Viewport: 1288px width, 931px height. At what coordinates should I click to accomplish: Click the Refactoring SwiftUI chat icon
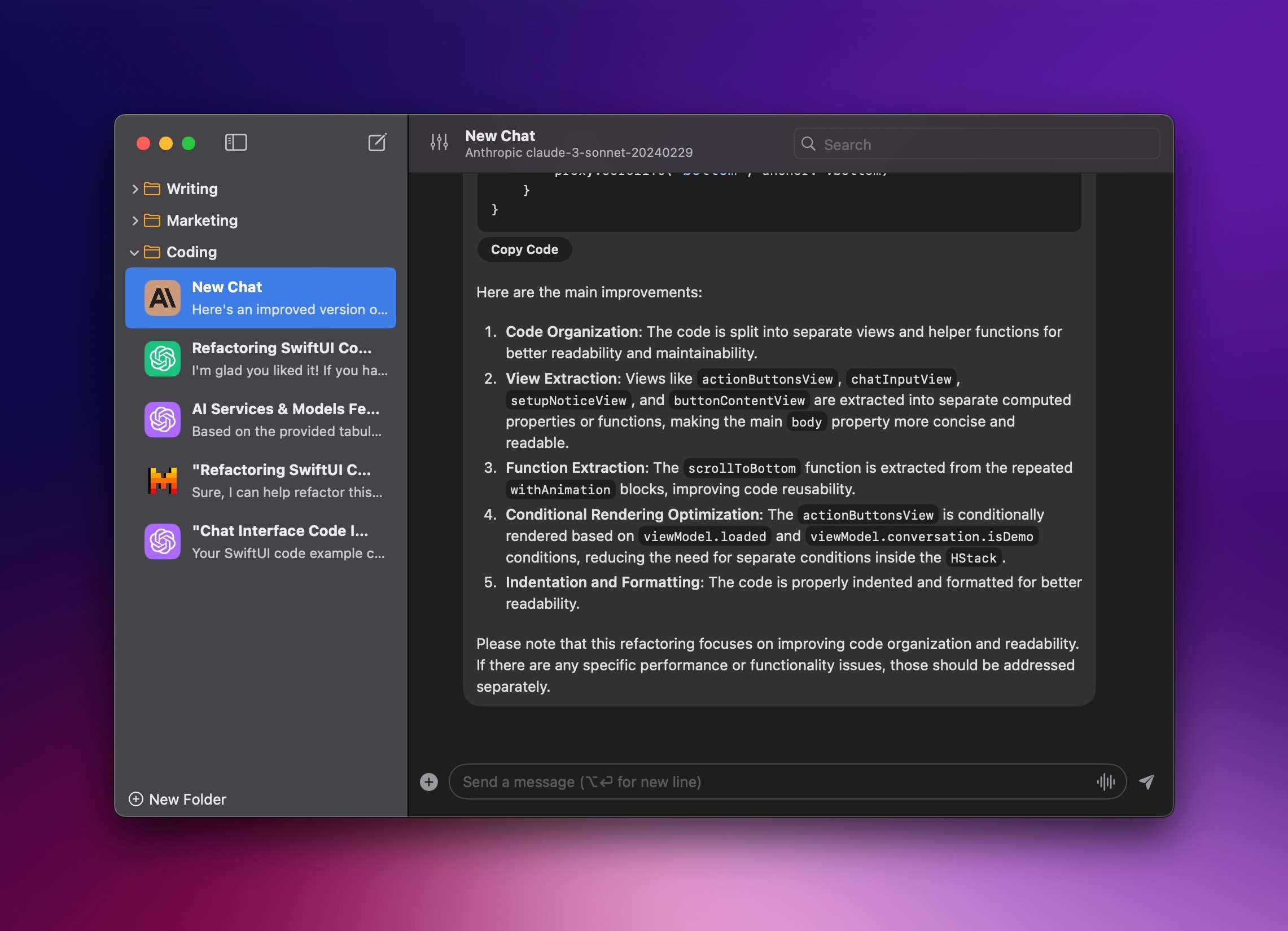pyautogui.click(x=162, y=358)
